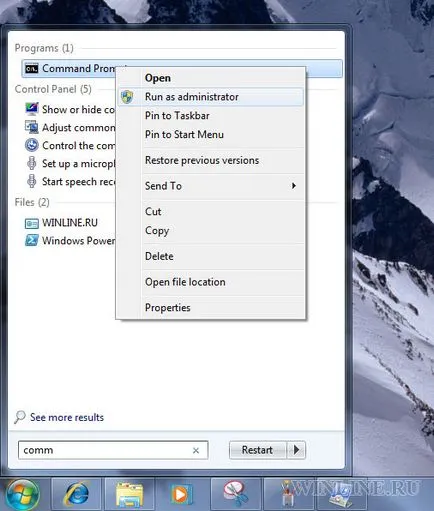Open the Snipping Tool taskbar icon

click(235, 494)
